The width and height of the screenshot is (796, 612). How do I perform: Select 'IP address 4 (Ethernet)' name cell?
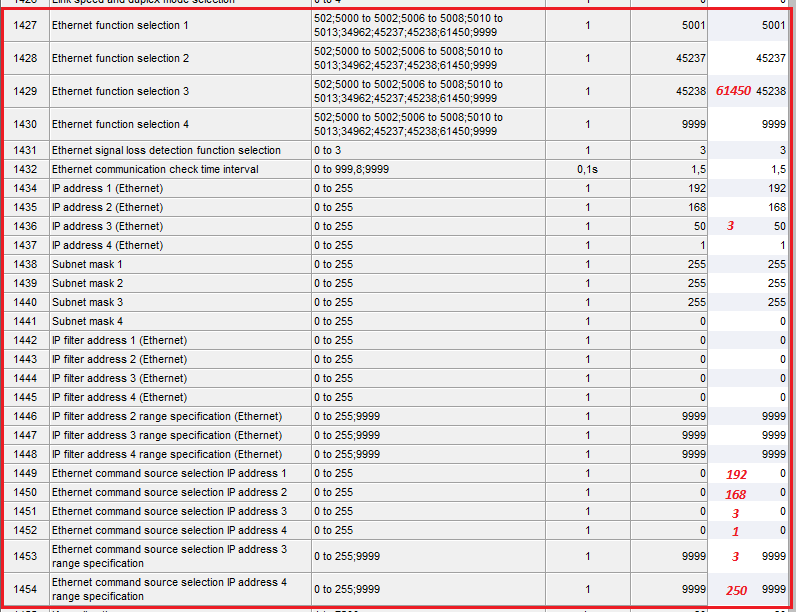pyautogui.click(x=180, y=246)
